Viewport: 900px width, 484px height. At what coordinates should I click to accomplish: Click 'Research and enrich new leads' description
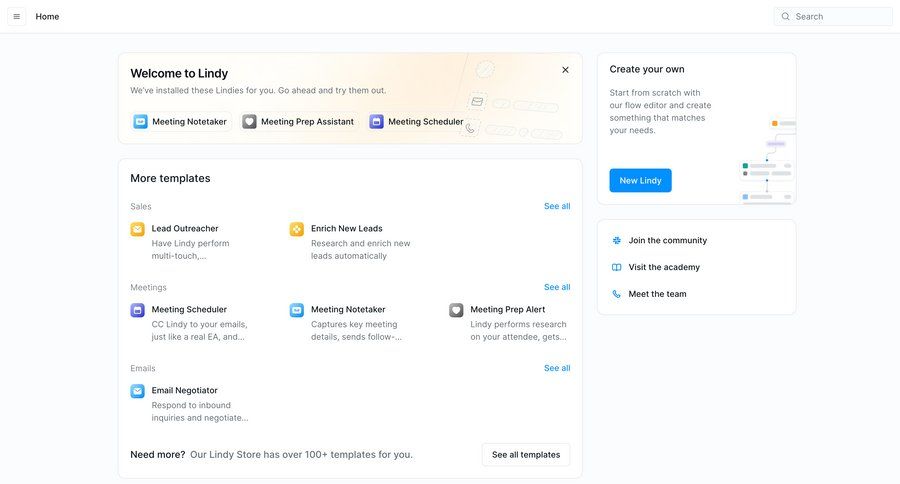tap(360, 250)
